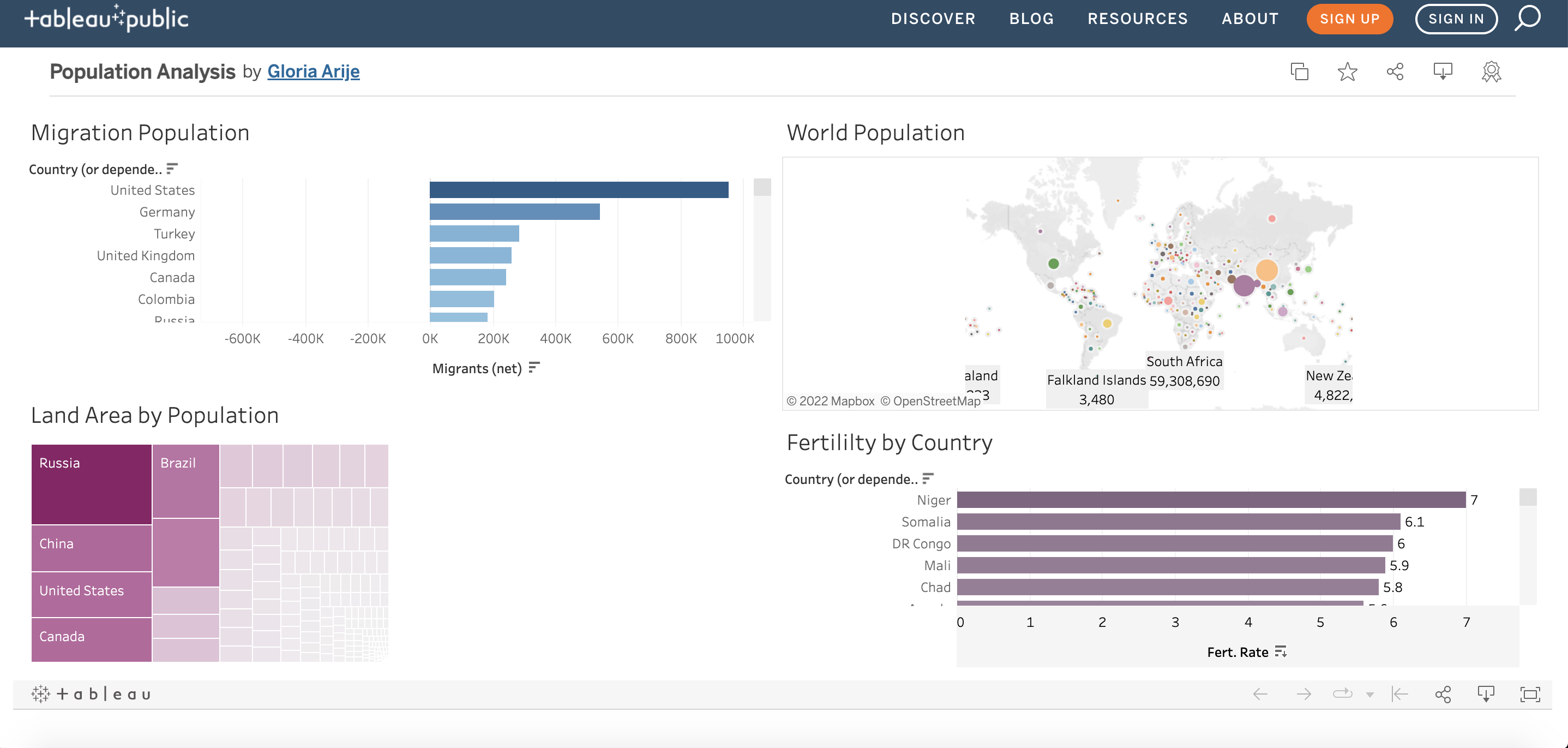Open Gloria Arije's profile link
This screenshot has height=748, width=1568.
click(314, 71)
